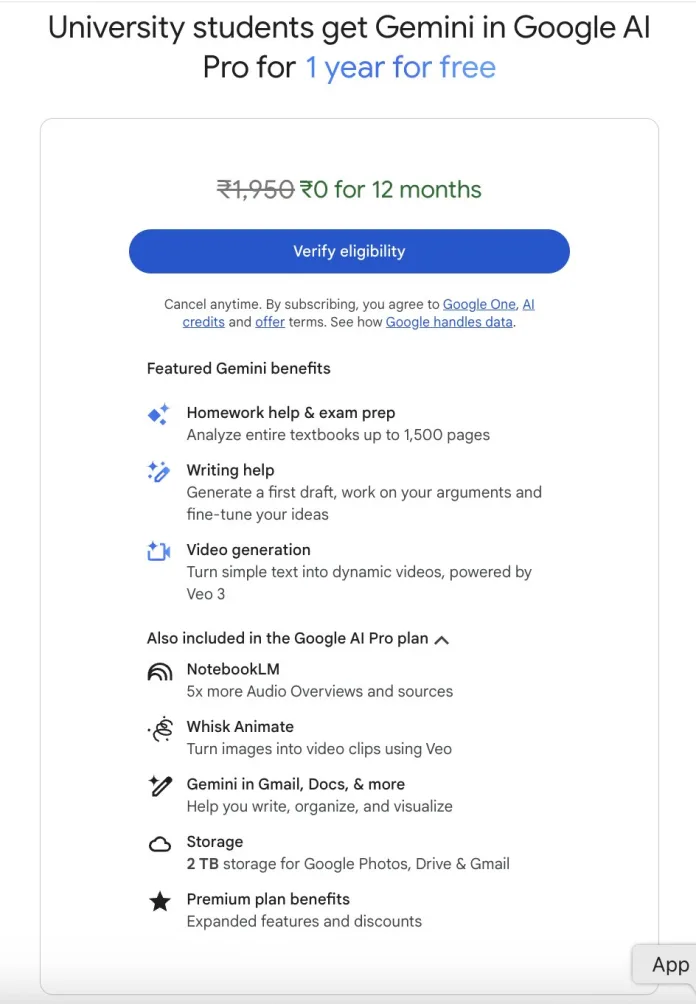The height and width of the screenshot is (1004, 696).
Task: Collapse the Google AI Pro plan section
Action: click(x=441, y=638)
